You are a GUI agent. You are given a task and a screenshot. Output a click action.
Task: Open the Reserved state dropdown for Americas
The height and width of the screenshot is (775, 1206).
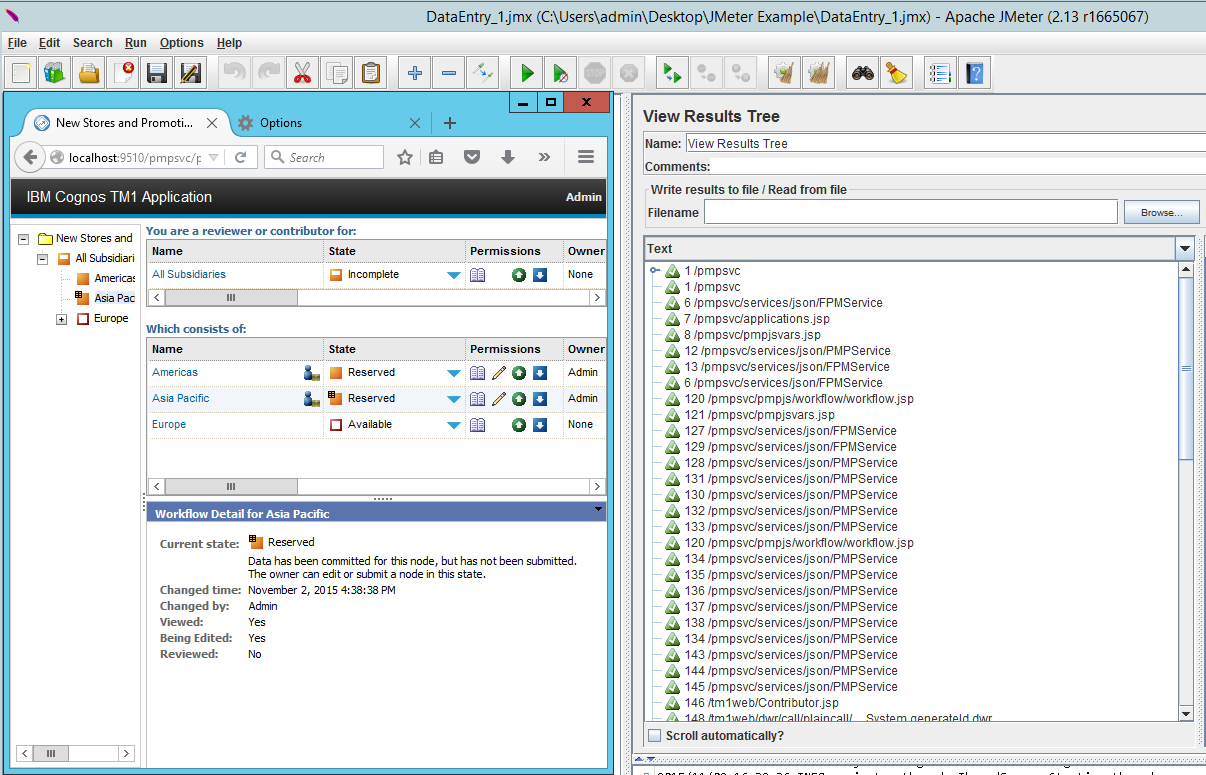tap(454, 373)
